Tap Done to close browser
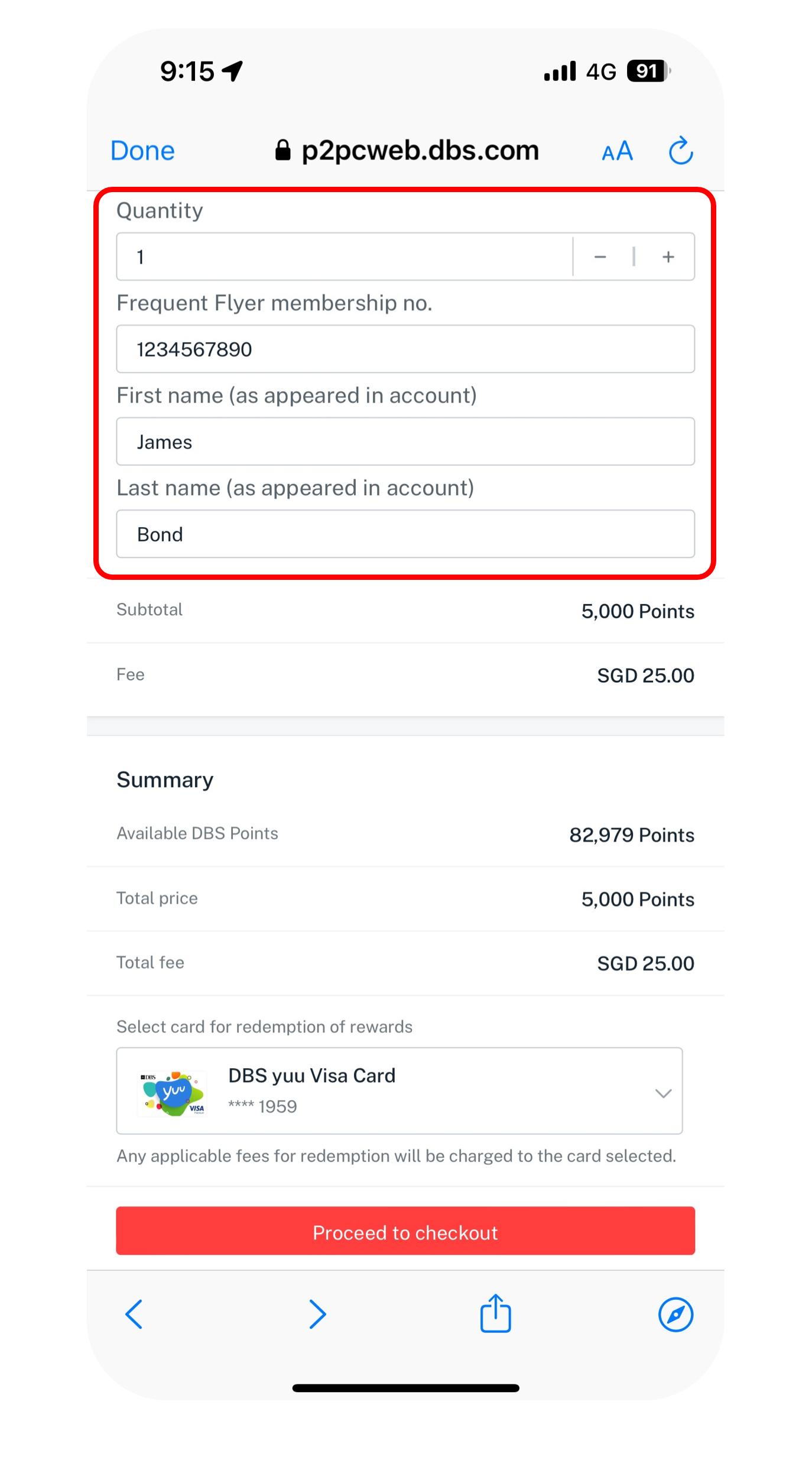 142,151
